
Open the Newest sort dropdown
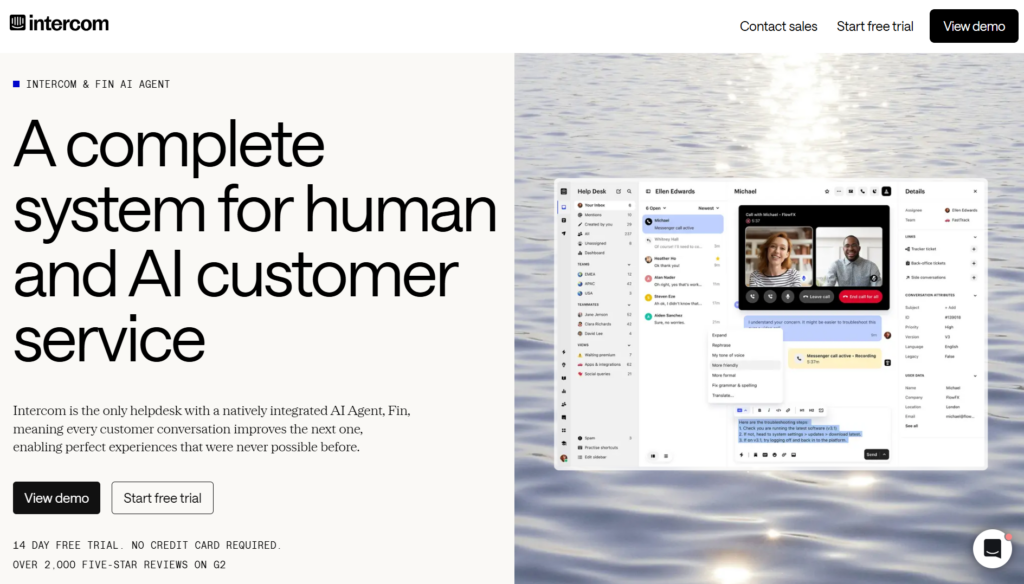[709, 208]
